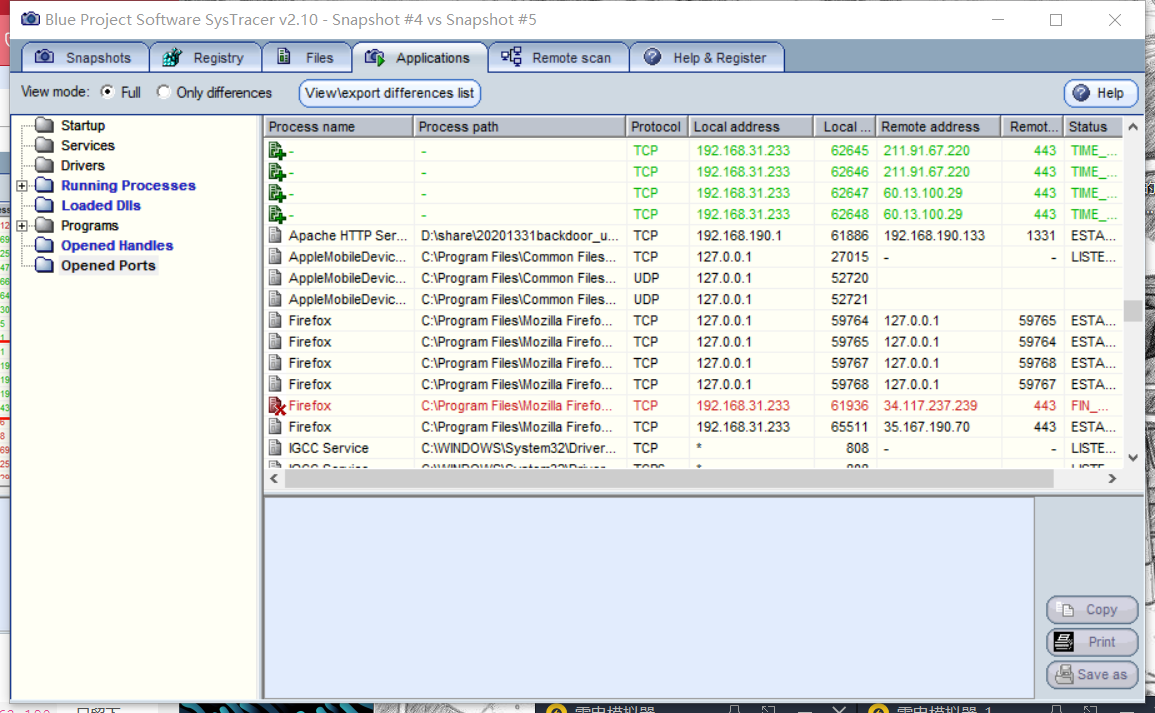Select the Opened Ports folder icon
Screen dimensions: 1155x713
click(x=44, y=265)
